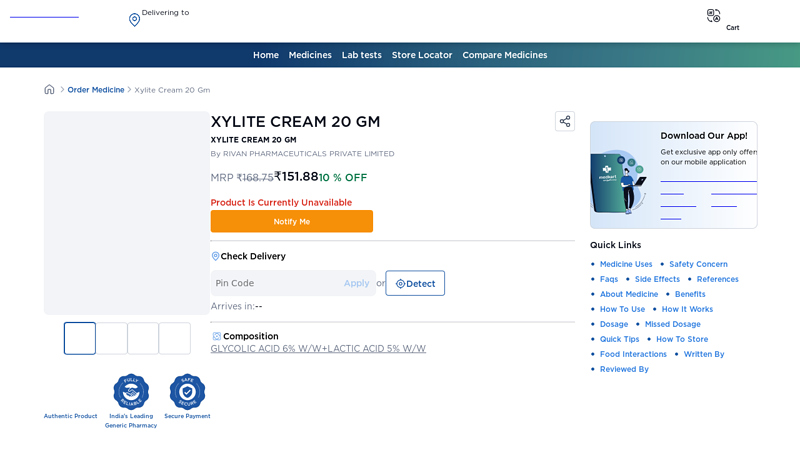Click the Product Is Currently Unavailable text

281,203
